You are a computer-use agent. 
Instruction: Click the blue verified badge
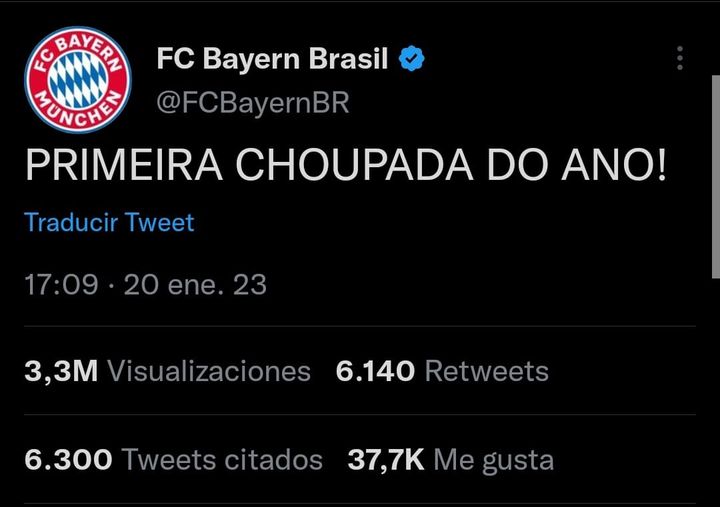411,58
